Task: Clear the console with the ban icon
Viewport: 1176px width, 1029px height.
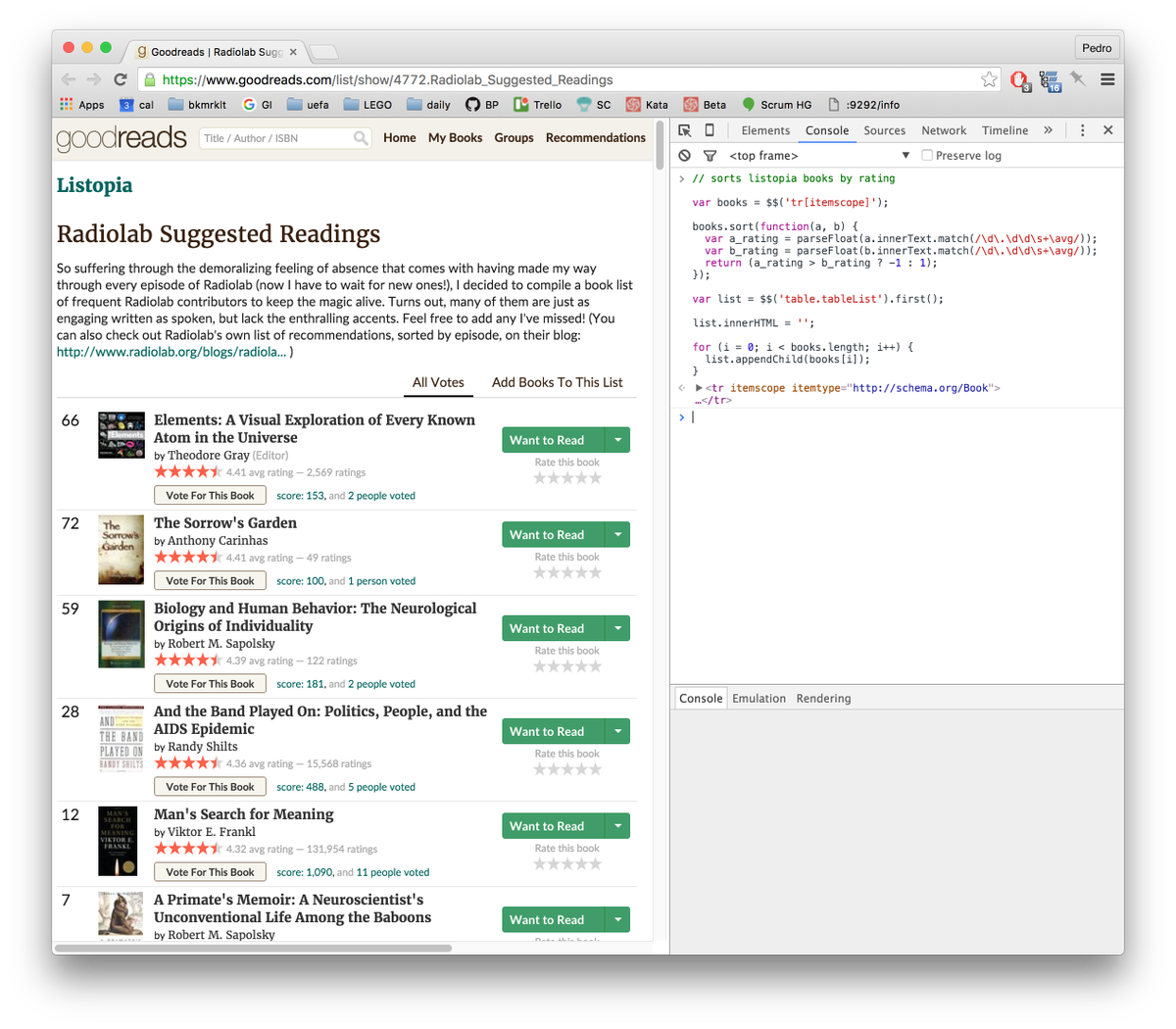Action: click(x=684, y=156)
